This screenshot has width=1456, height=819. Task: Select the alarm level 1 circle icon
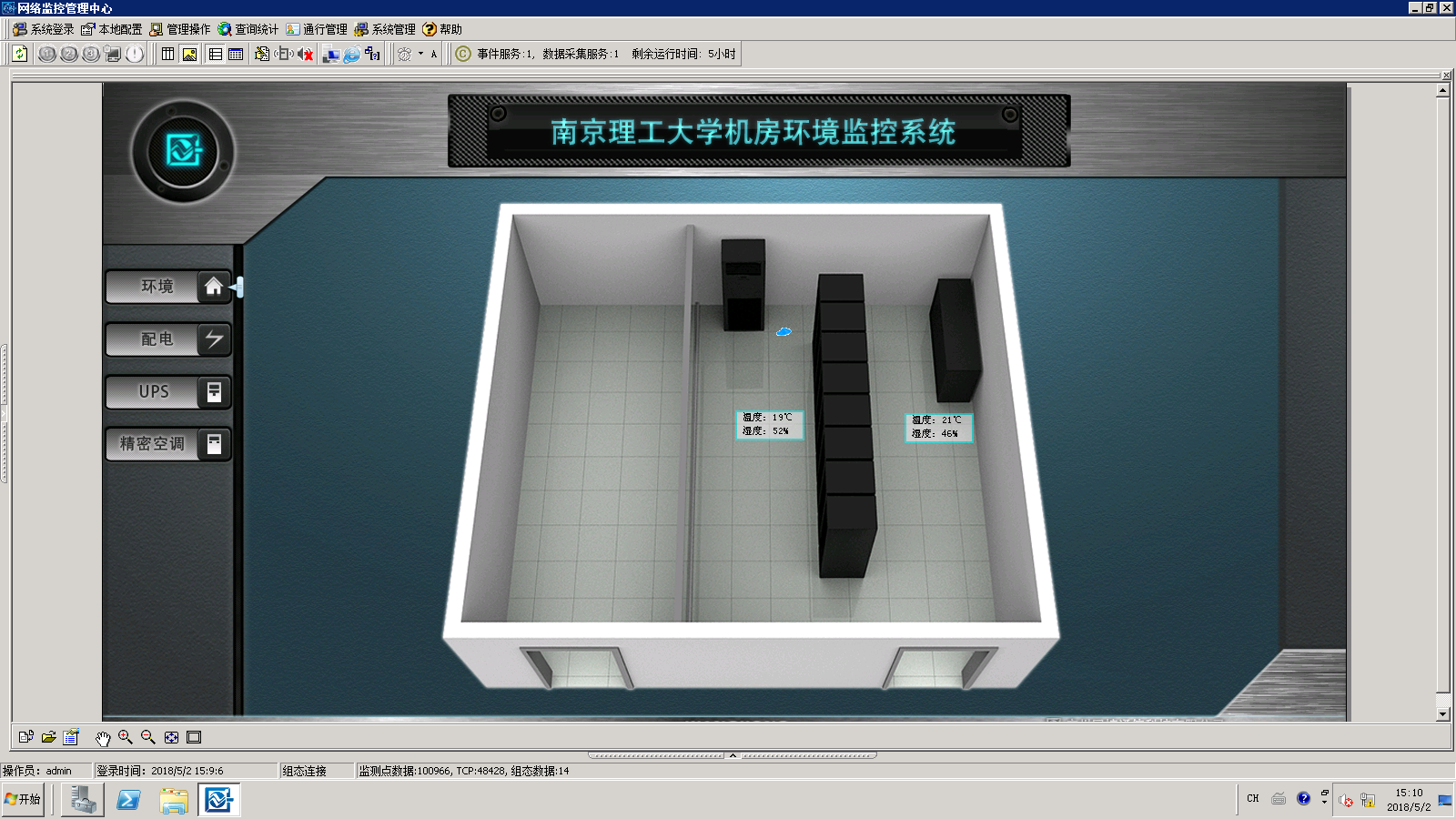[47, 54]
